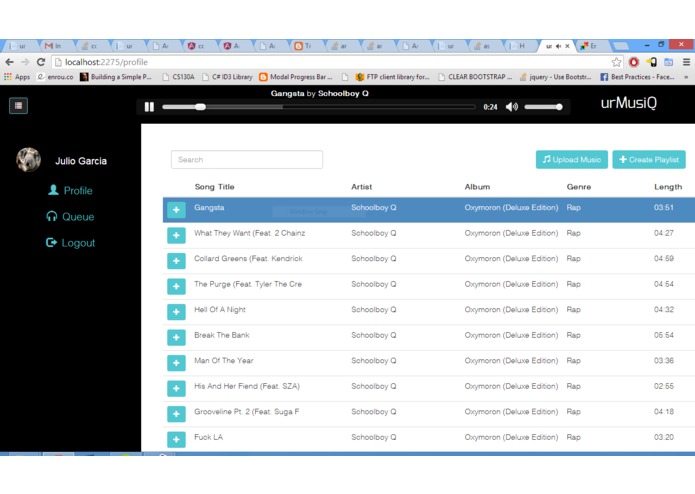Open the Profile sidebar link
Viewport: 695px width, 494px height.
pyautogui.click(x=70, y=191)
